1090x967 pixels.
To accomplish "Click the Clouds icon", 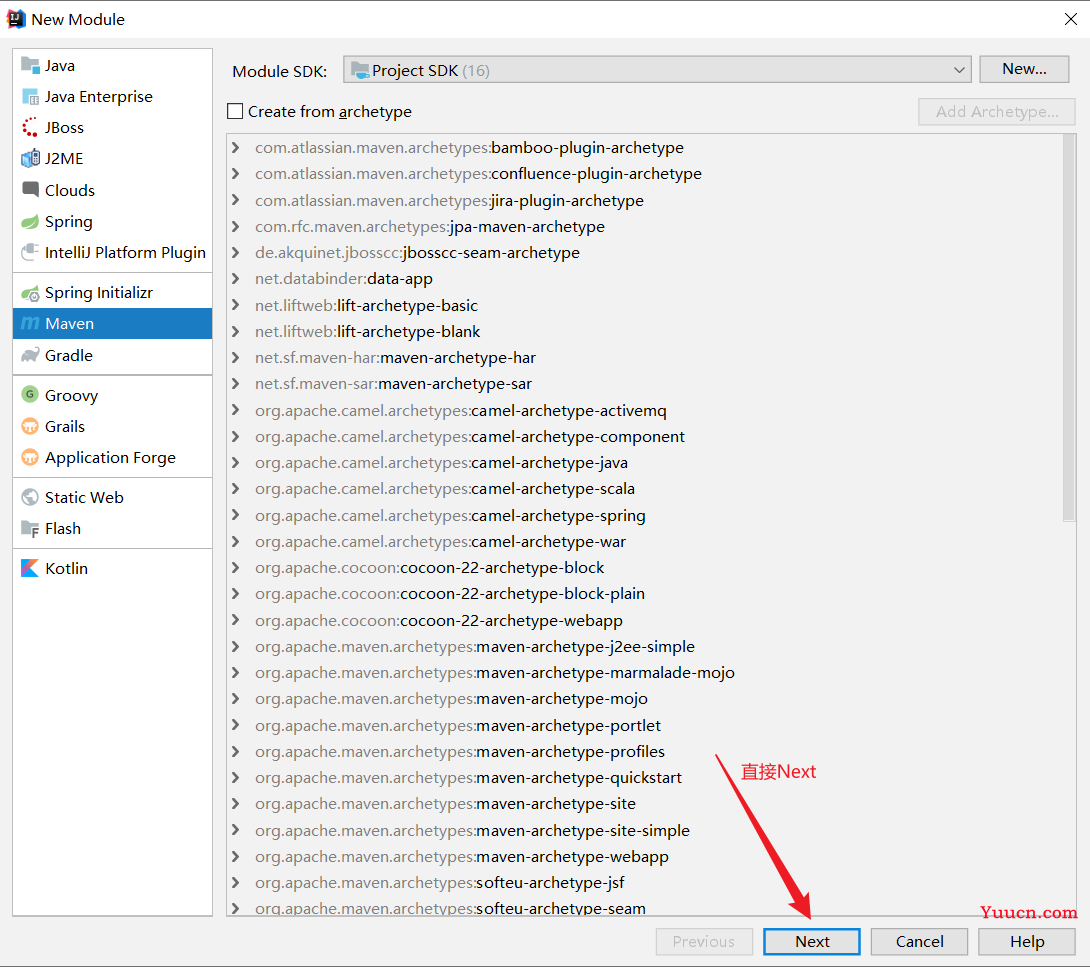I will pos(30,190).
